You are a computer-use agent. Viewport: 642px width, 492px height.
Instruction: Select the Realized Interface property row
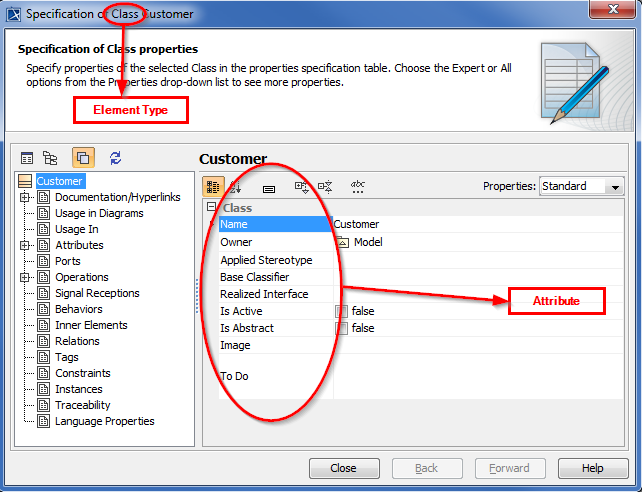coord(420,294)
